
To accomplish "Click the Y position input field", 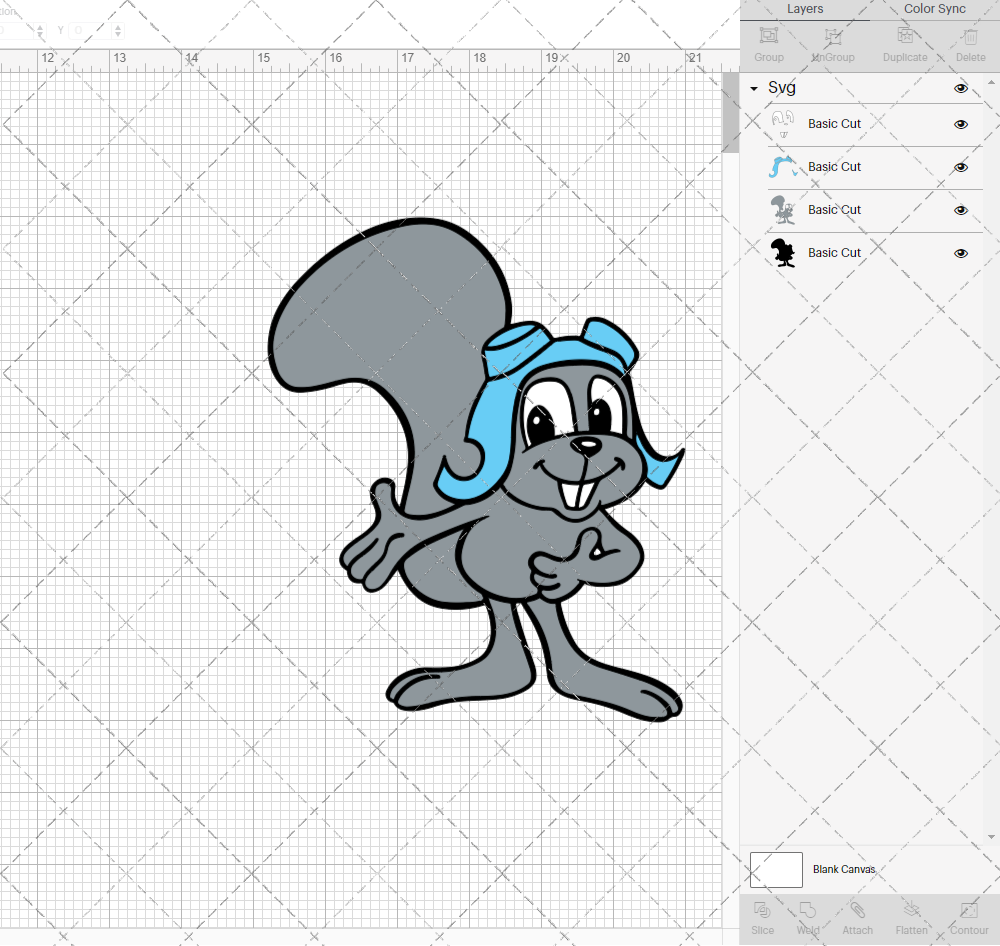I will 88,31.
